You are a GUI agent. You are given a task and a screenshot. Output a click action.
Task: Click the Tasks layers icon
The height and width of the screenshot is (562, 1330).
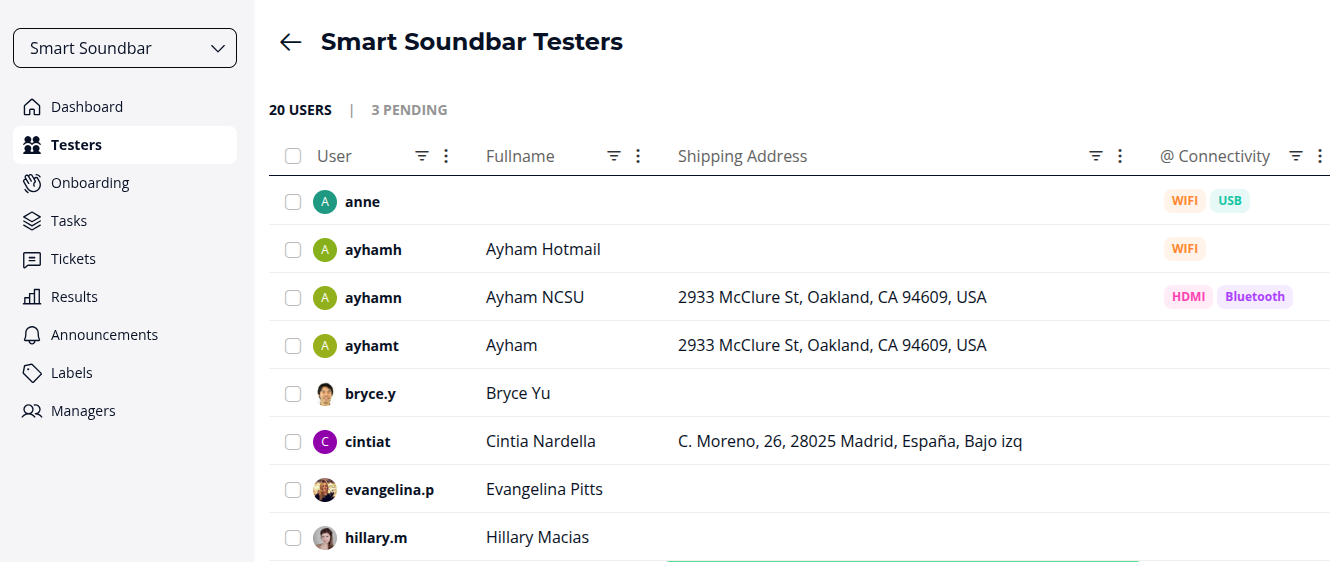[x=32, y=221]
